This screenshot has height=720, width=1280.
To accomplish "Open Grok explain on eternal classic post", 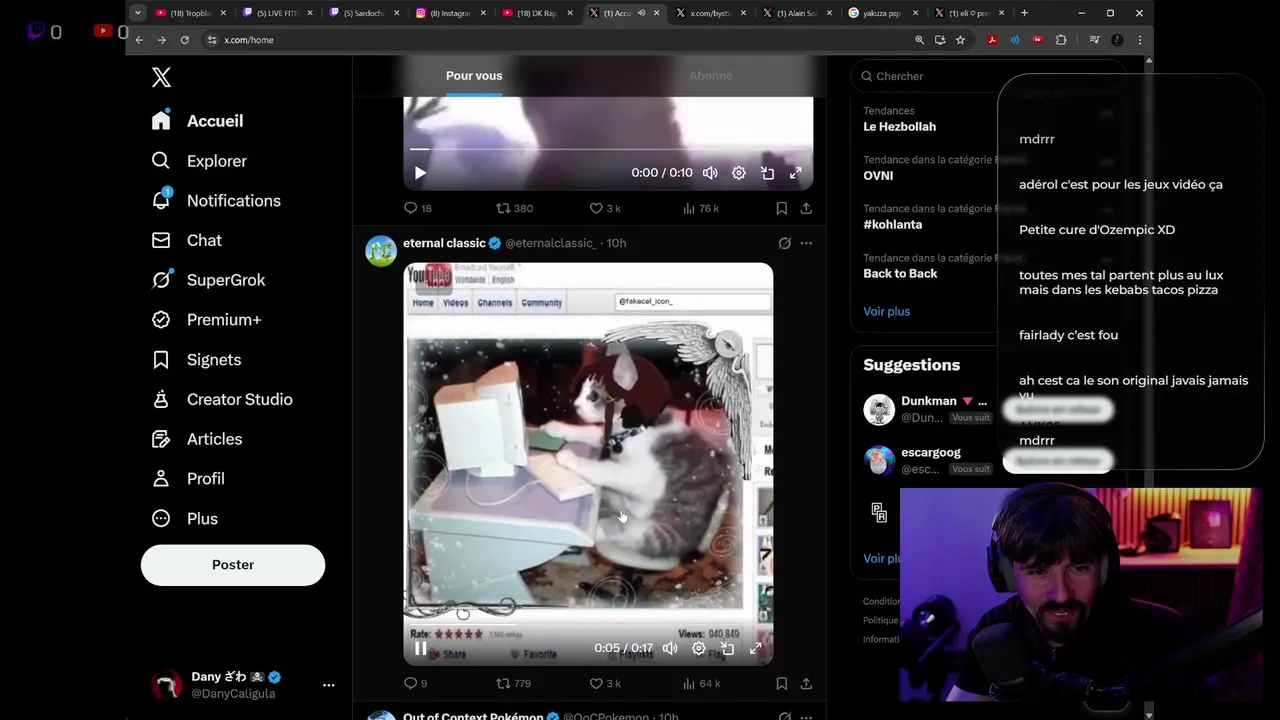I will coord(785,243).
